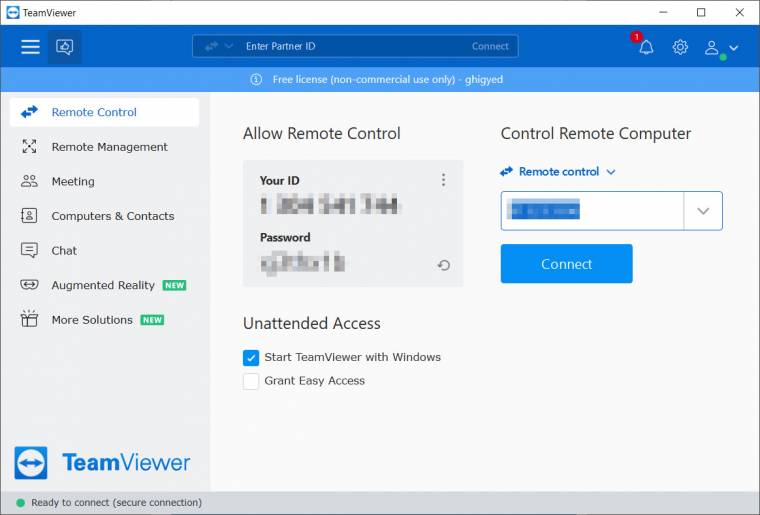The image size is (760, 515).
Task: Open the notifications bell
Action: coord(646,47)
